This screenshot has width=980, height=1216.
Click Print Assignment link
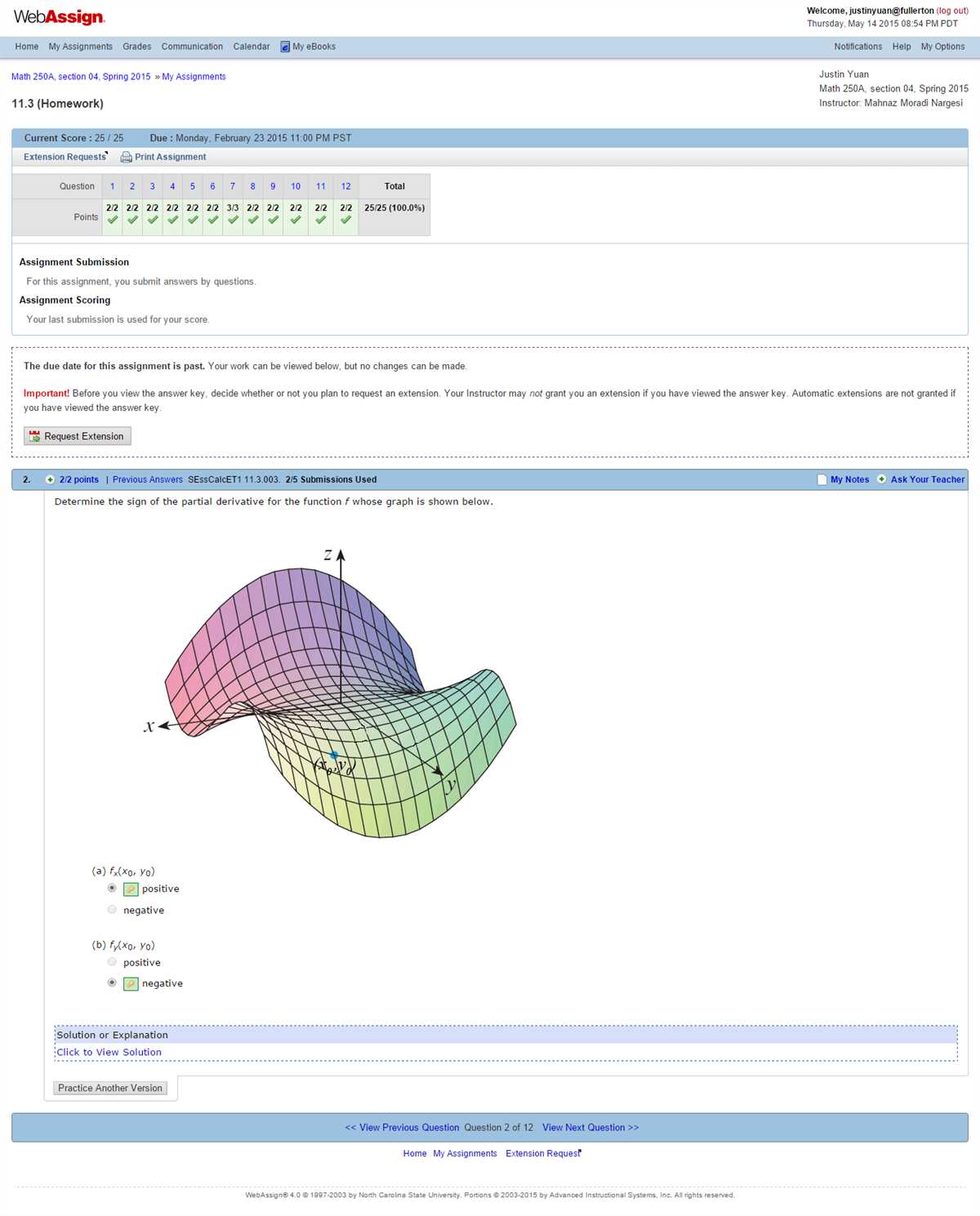(x=171, y=157)
